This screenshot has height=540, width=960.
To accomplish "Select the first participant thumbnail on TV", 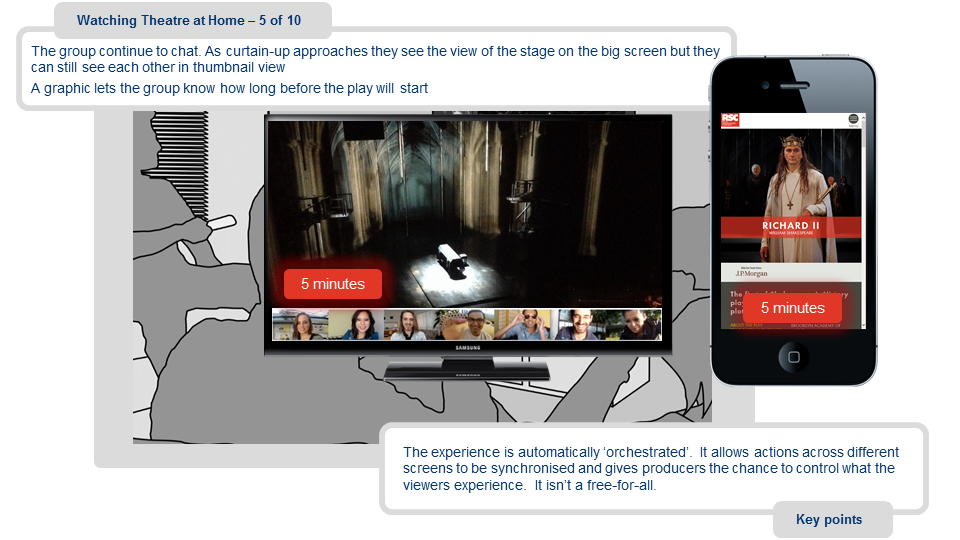I will click(300, 325).
